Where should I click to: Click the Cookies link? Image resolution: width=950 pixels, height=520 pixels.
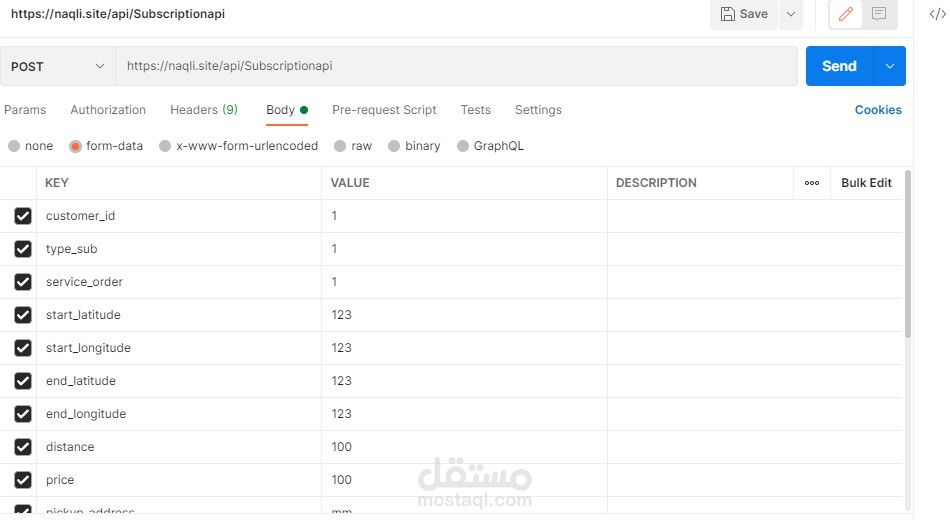[878, 110]
